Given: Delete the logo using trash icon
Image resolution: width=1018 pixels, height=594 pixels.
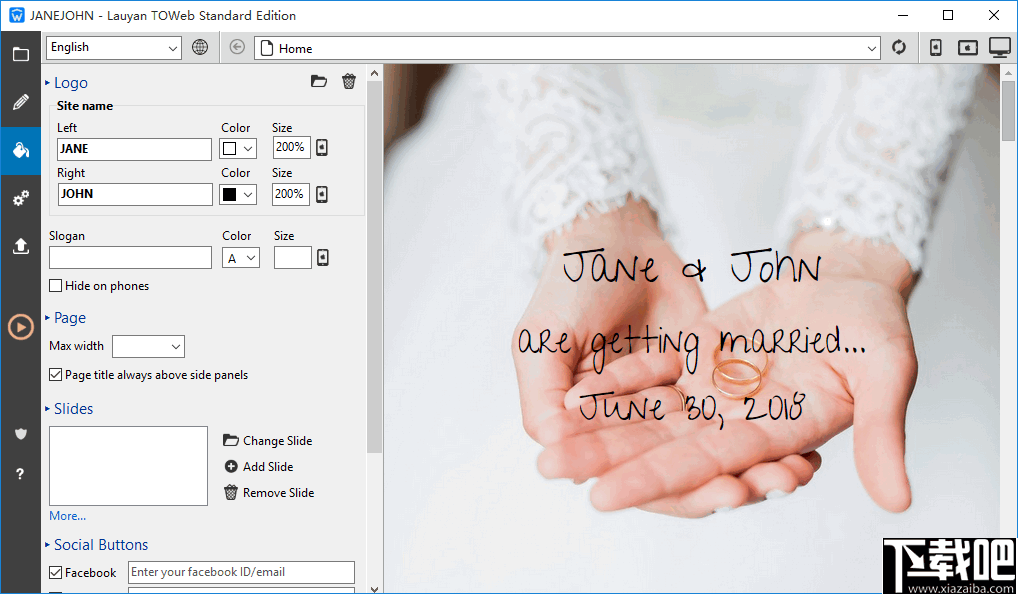Looking at the screenshot, I should (348, 82).
